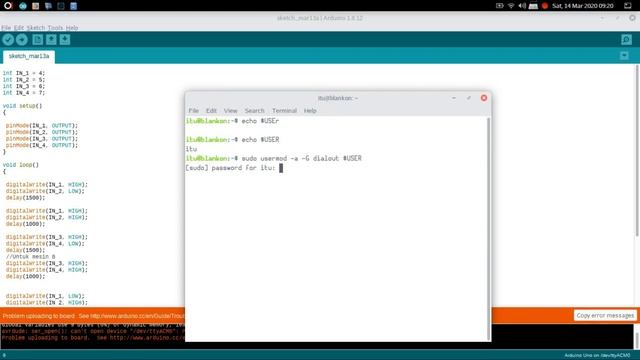Click the blue document launcher icon in top panel
The image size is (640, 360).
pyautogui.click(x=73, y=6)
